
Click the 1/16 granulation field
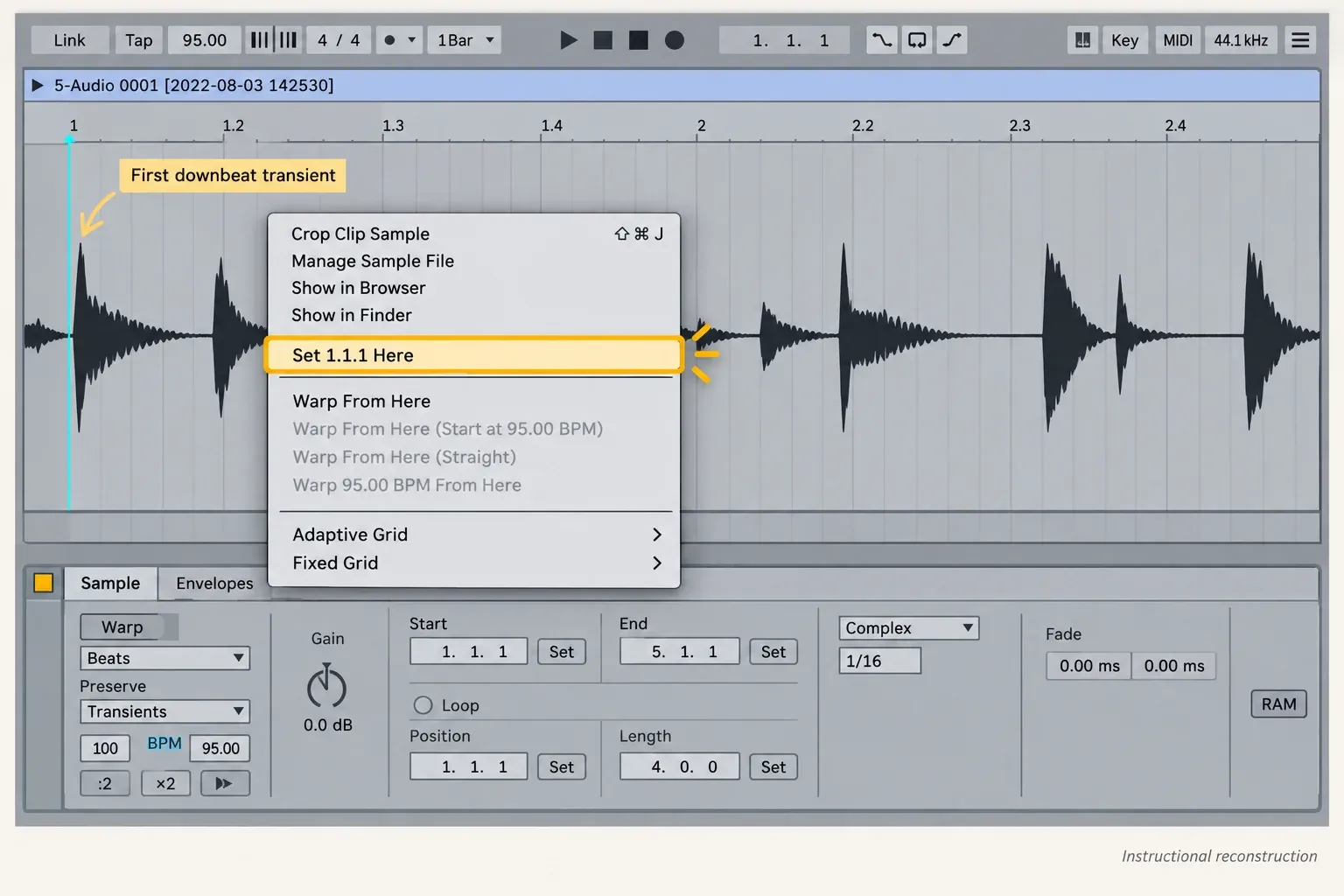pyautogui.click(x=880, y=661)
